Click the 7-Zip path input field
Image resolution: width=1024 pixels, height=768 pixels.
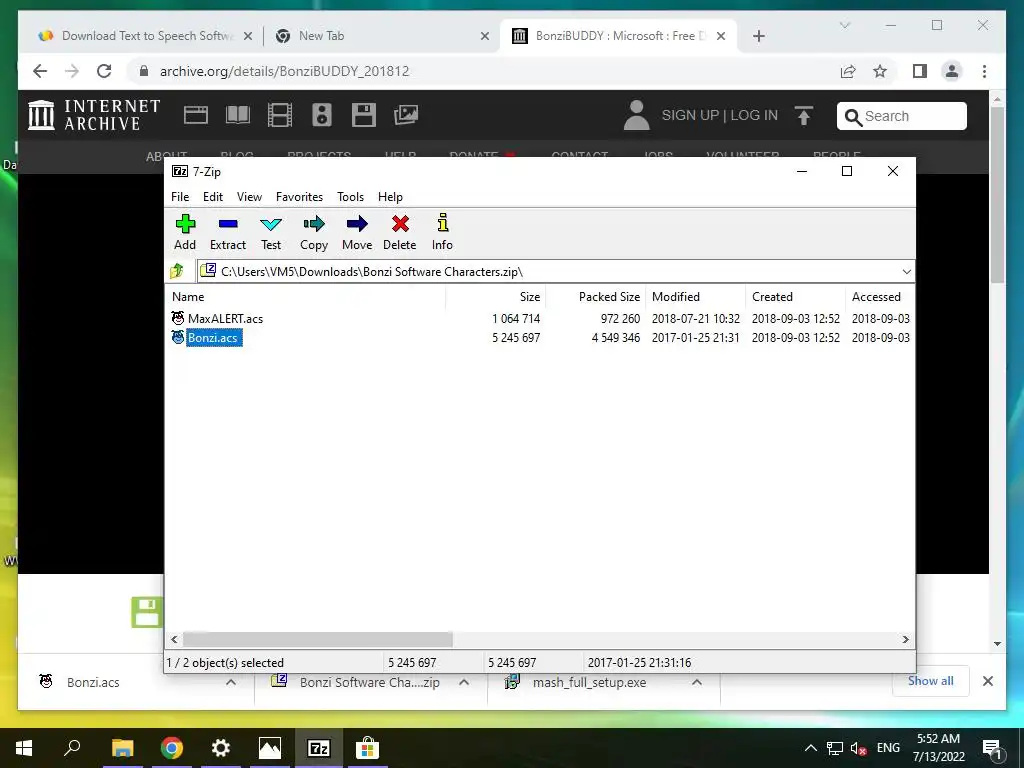click(x=556, y=272)
